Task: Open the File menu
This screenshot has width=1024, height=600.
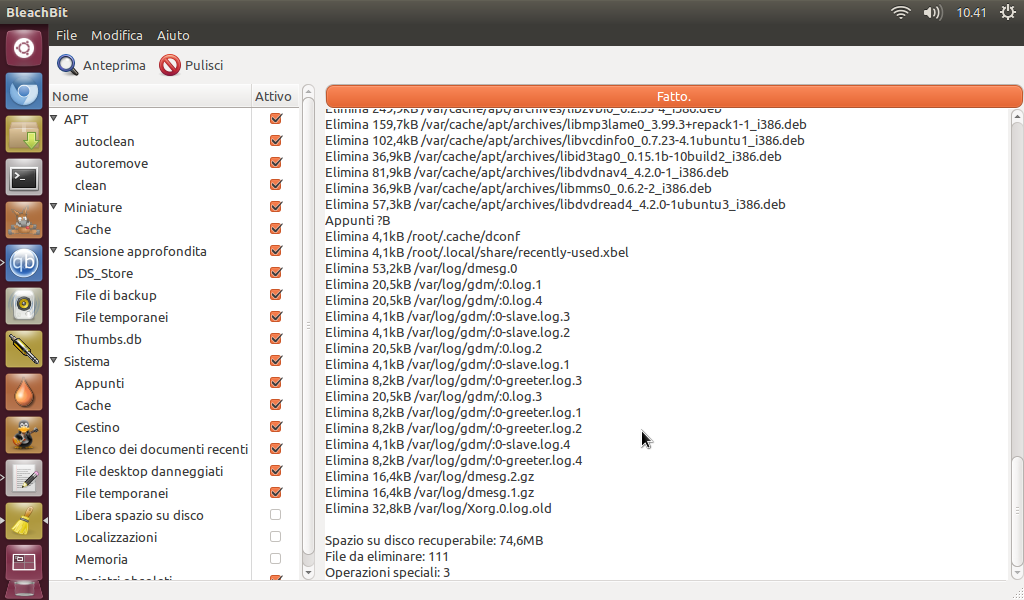Action: [66, 35]
